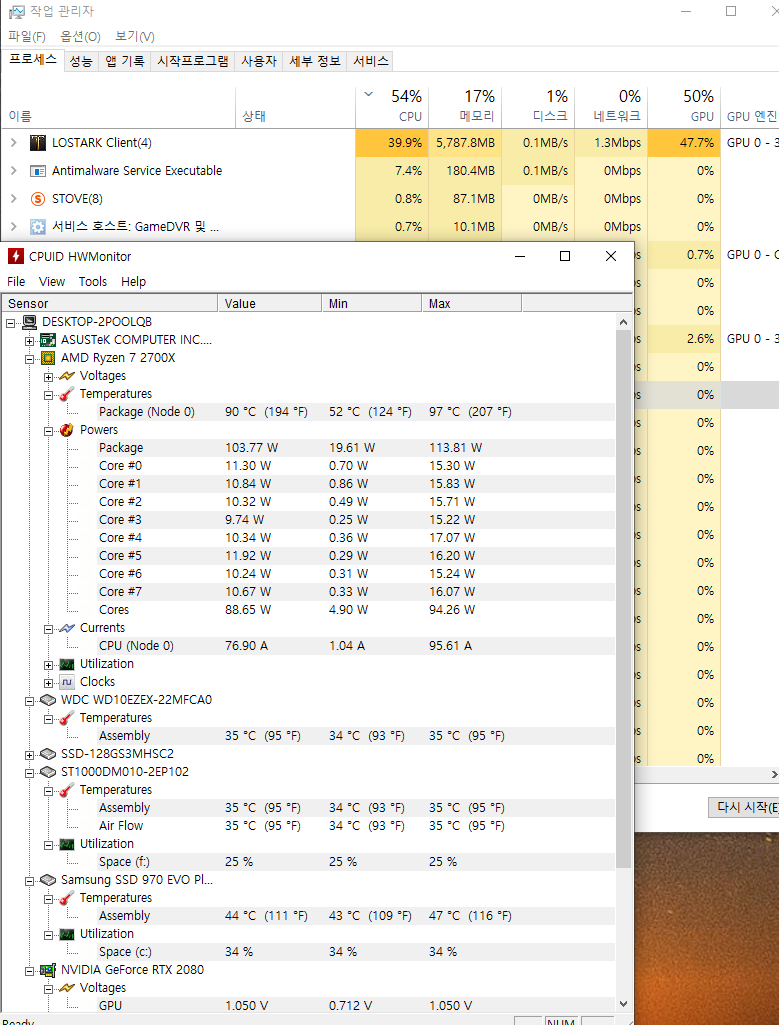Collapse the NVIDIA GeForce RTX 2080 node
The width and height of the screenshot is (779, 1025).
[29, 971]
